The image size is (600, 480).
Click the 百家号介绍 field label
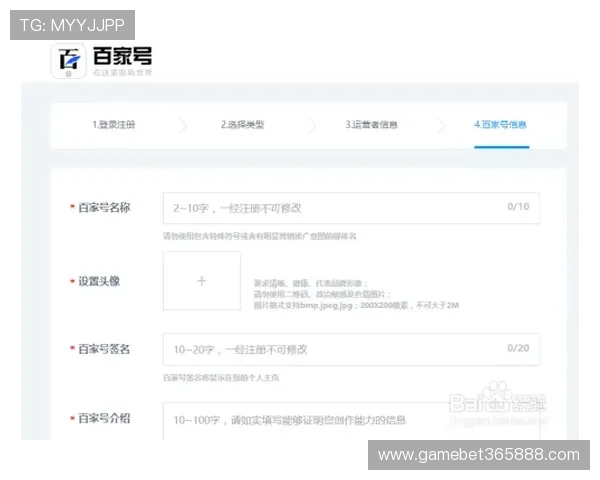(x=104, y=418)
